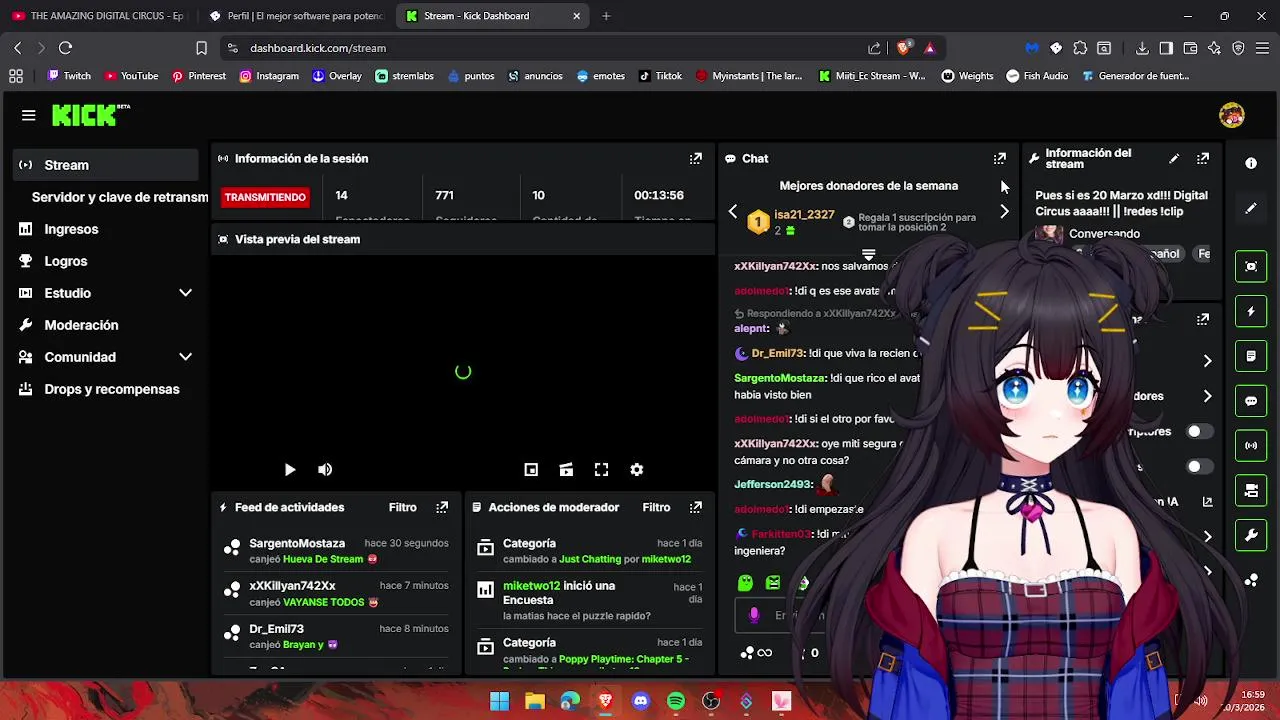This screenshot has width=1280, height=720.
Task: Open the Twitch bookmark
Action: (69, 76)
